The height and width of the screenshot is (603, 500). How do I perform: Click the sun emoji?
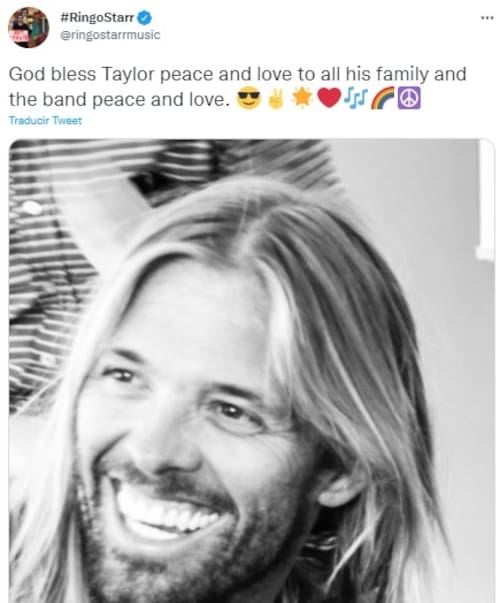[x=302, y=98]
